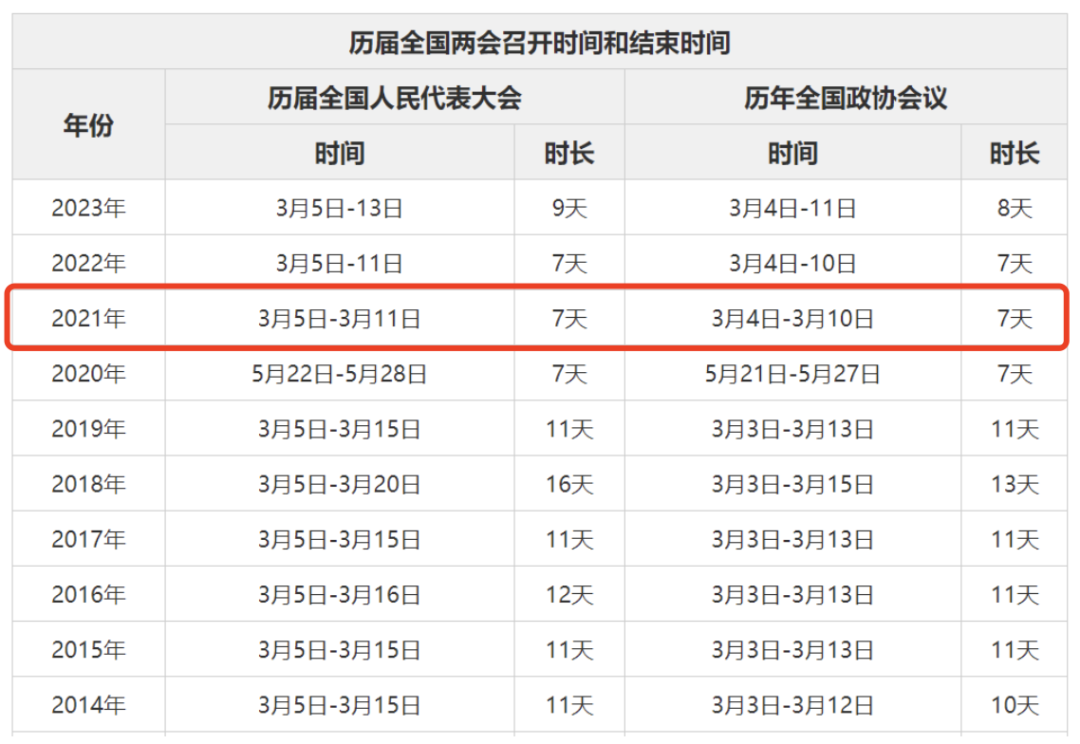Select the 2015年 year cell
The width and height of the screenshot is (1080, 744).
[x=88, y=650]
